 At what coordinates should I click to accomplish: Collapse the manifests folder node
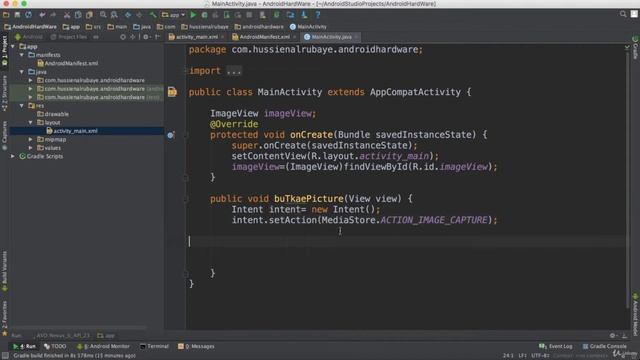pyautogui.click(x=22, y=55)
